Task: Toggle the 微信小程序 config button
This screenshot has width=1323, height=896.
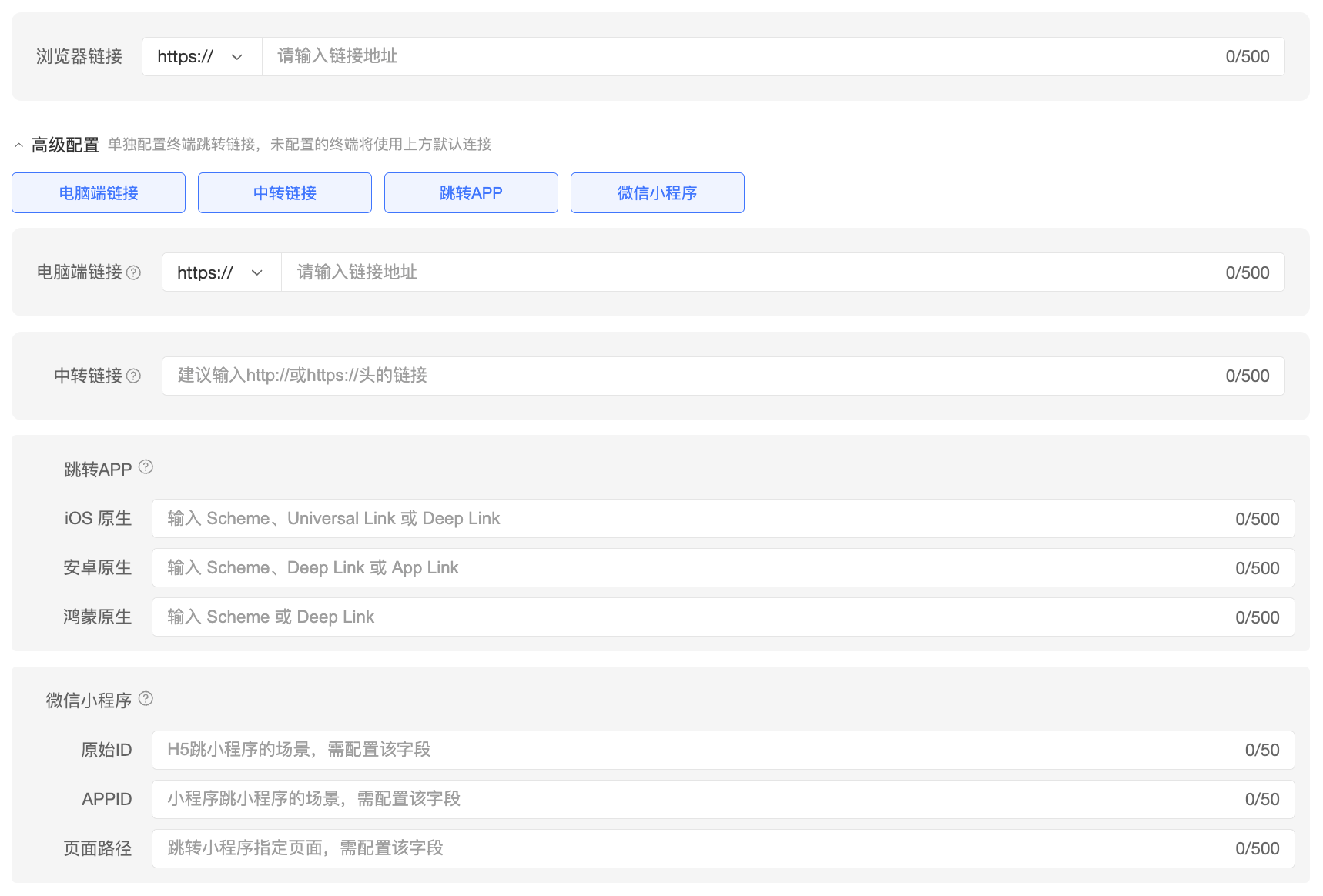Action: click(x=658, y=192)
